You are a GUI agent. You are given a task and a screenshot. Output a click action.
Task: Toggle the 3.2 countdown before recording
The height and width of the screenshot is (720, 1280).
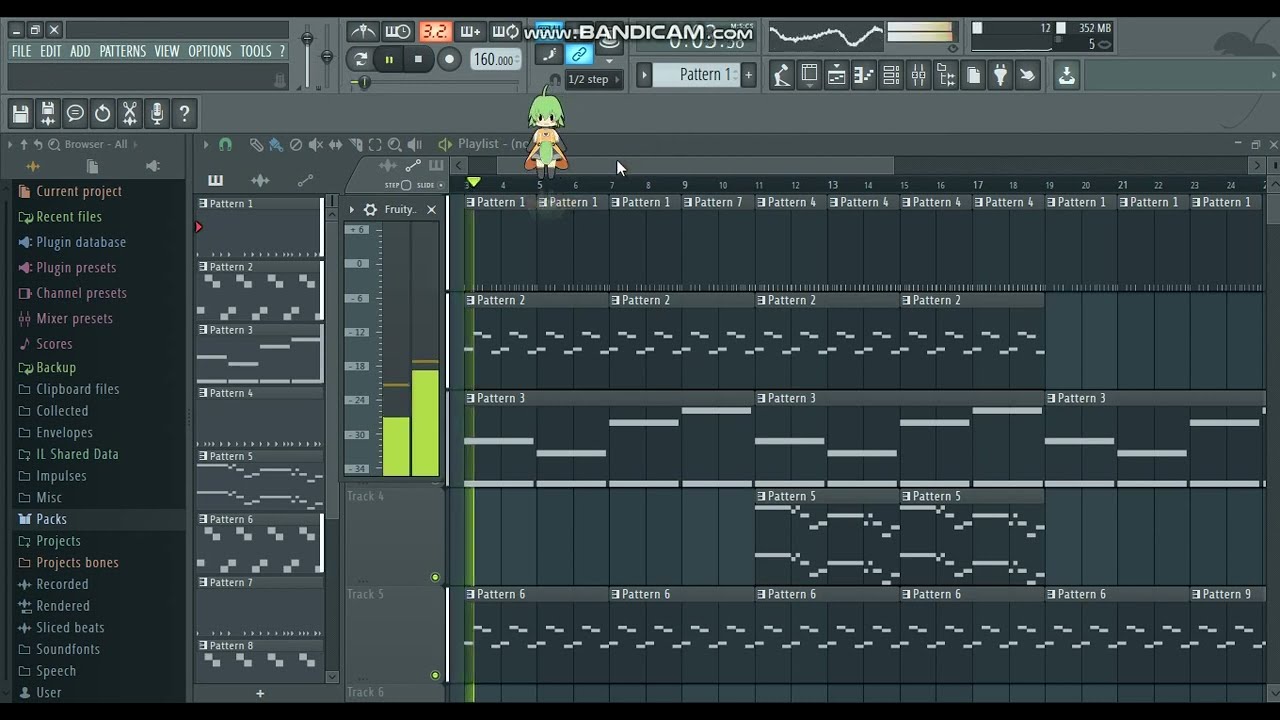(x=434, y=31)
